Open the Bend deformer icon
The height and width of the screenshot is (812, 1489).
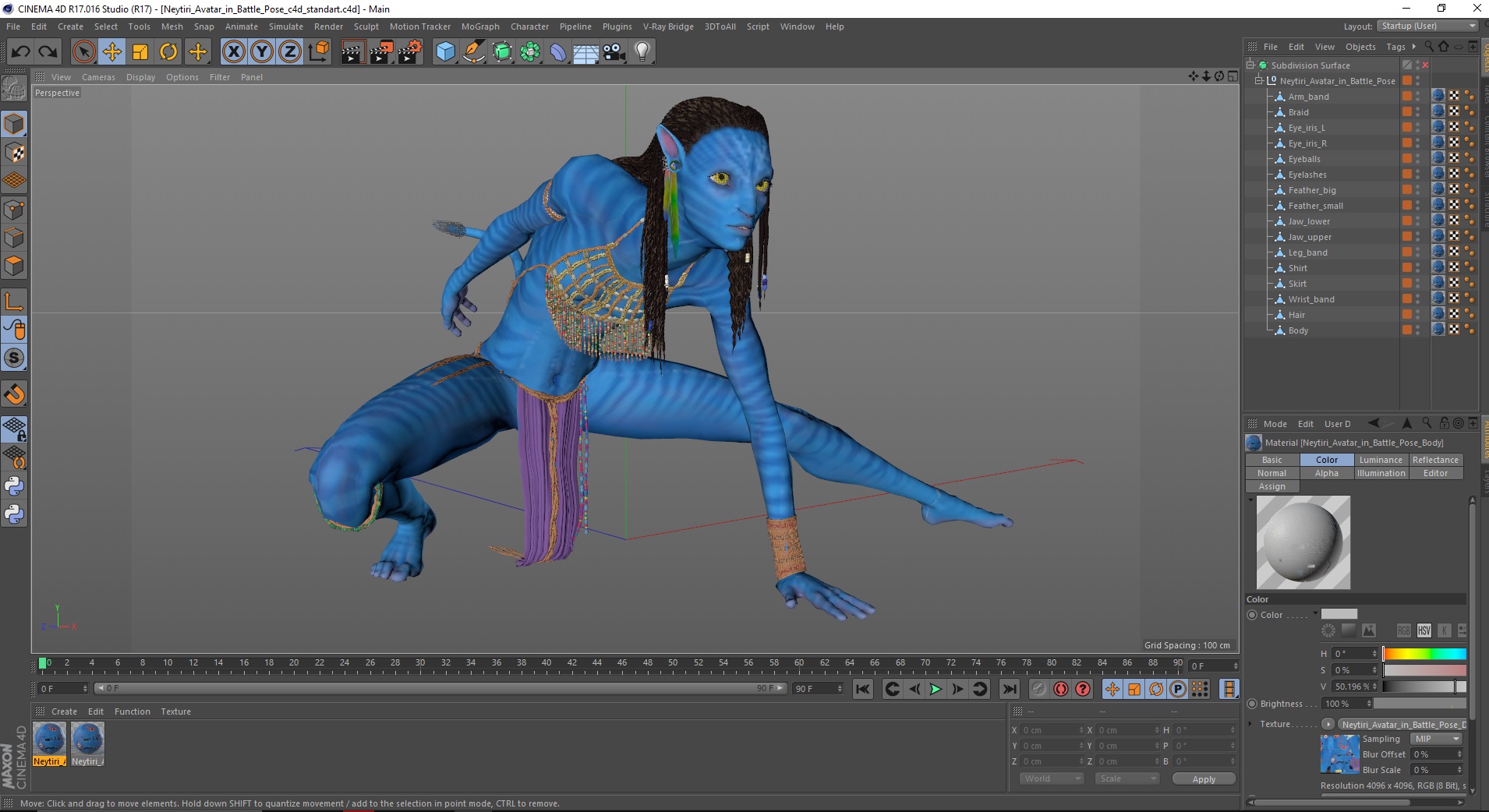(x=558, y=52)
